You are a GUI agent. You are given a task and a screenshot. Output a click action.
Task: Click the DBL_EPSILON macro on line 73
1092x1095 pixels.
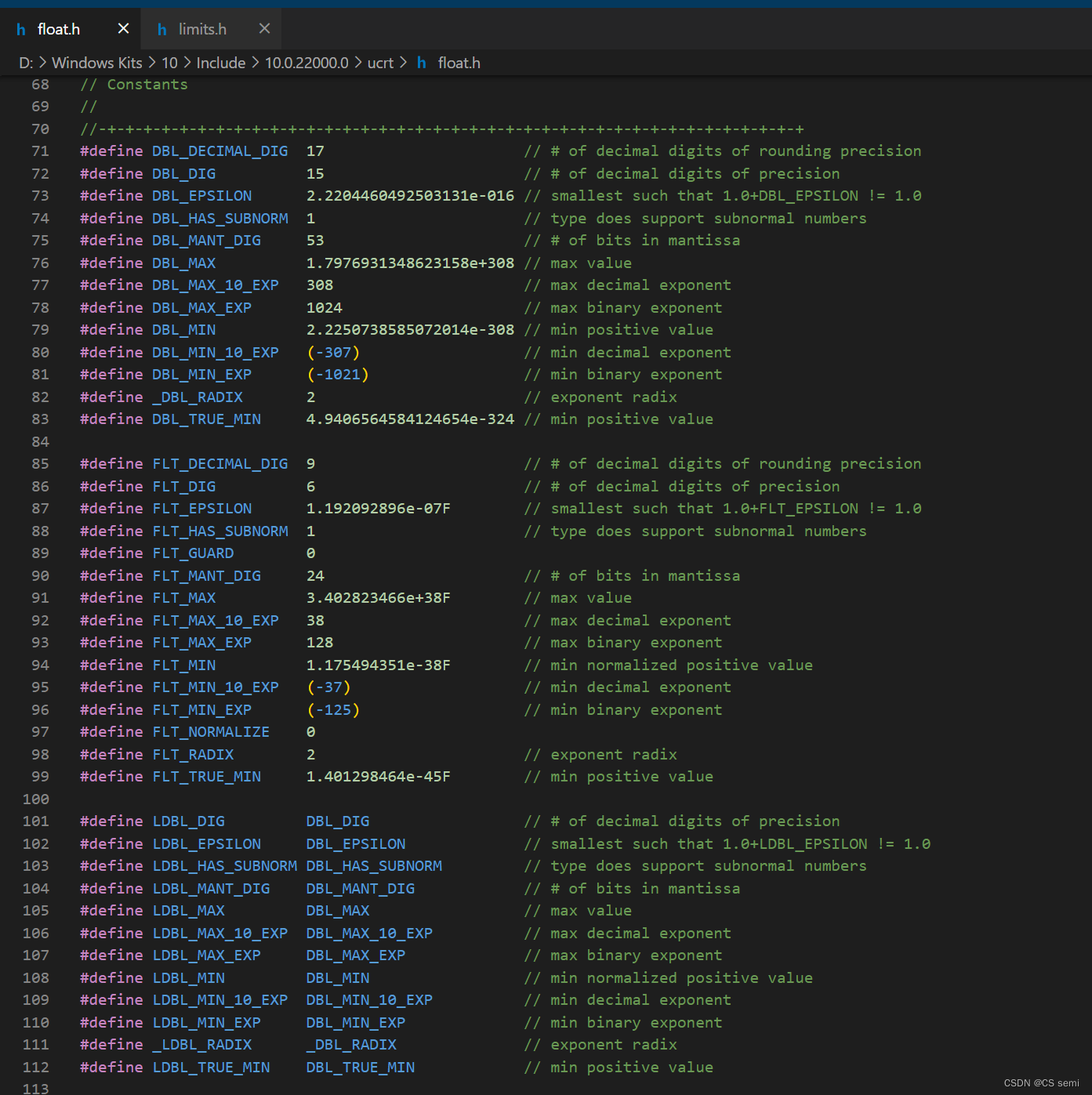pos(202,196)
